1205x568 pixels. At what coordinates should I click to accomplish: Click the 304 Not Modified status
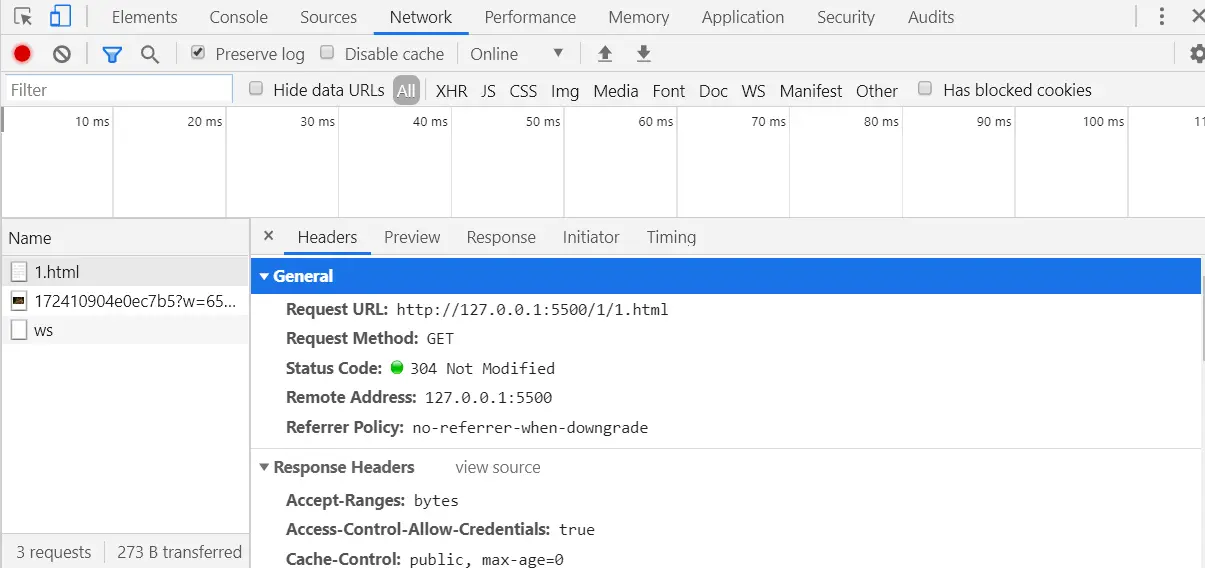482,368
